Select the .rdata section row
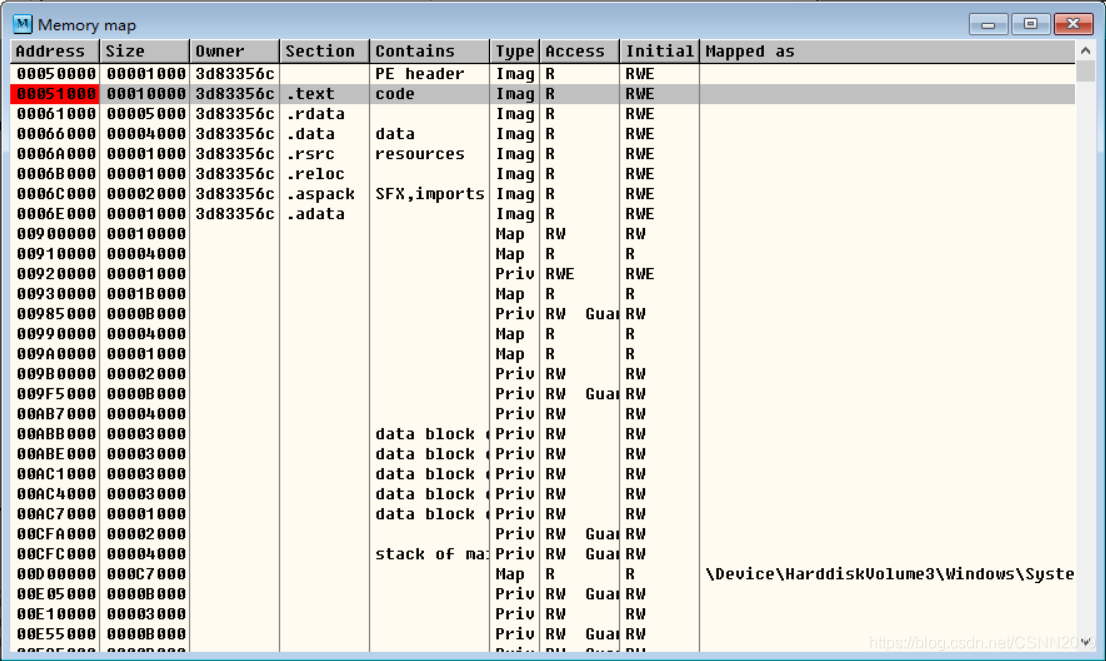Image resolution: width=1106 pixels, height=661 pixels. (542, 114)
